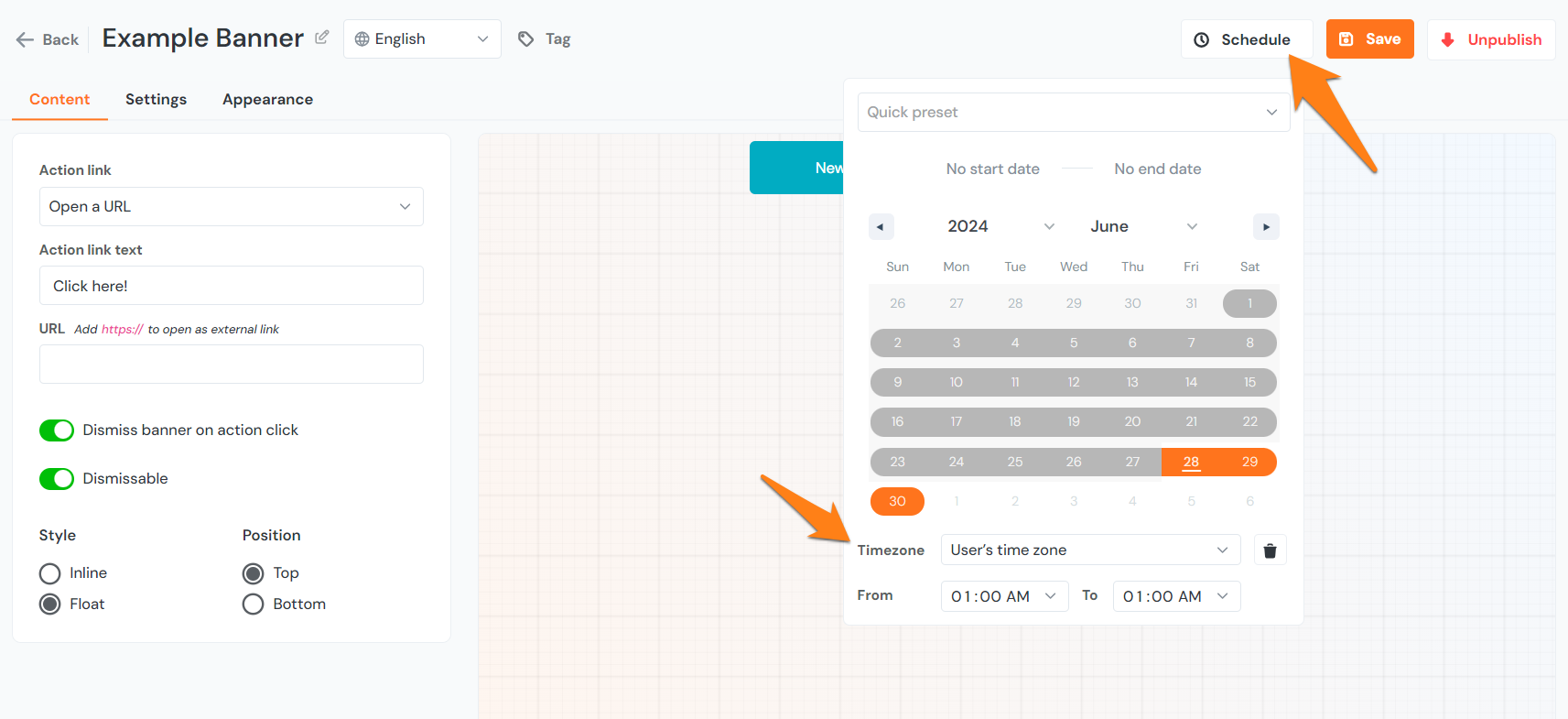Select the Inline style radio button
This screenshot has width=1568, height=719.
pyautogui.click(x=50, y=573)
